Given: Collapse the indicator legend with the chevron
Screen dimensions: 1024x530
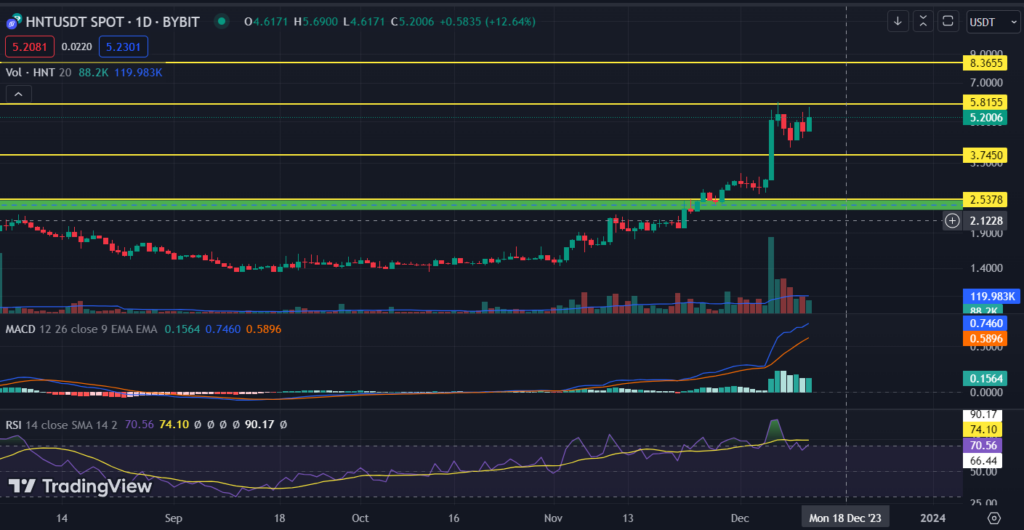Looking at the screenshot, I should point(18,95).
